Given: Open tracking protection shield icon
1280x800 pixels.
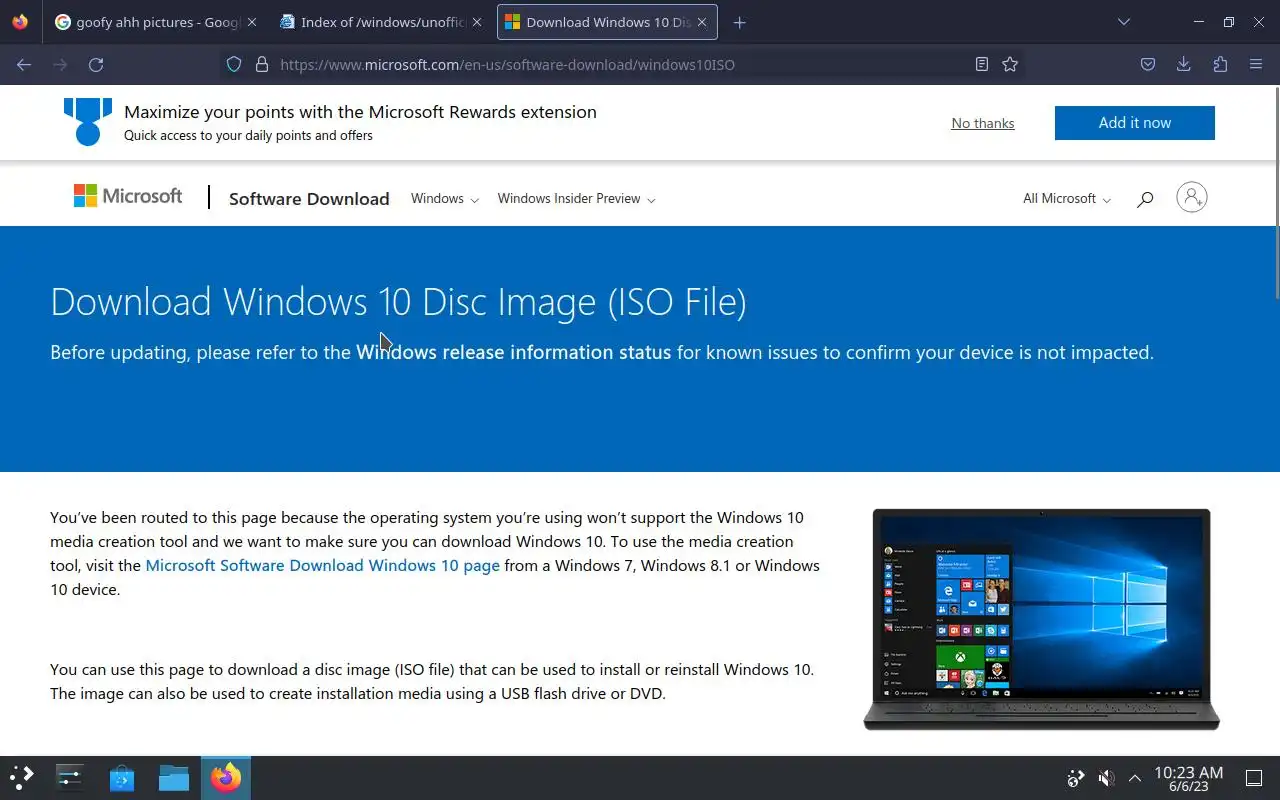Looking at the screenshot, I should click(x=234, y=64).
